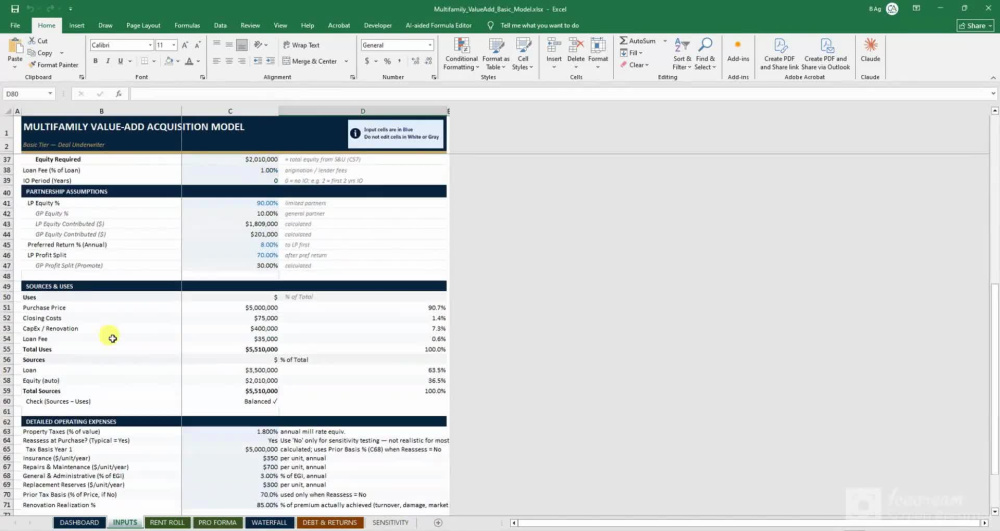Increase decimal places
The height and width of the screenshot is (531, 1000).
pos(415,61)
